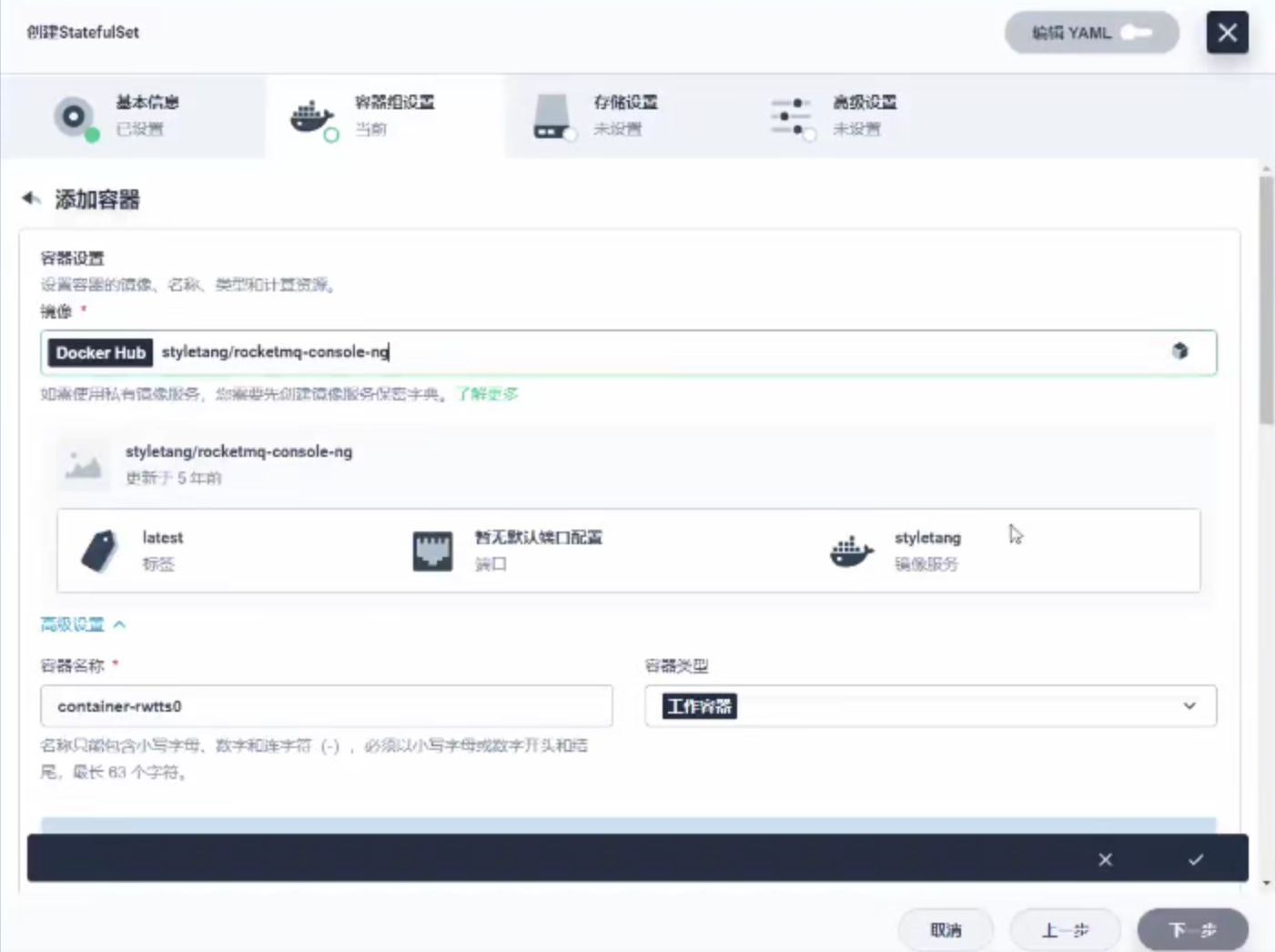Click the 存储设置 disk drive icon

click(552, 118)
